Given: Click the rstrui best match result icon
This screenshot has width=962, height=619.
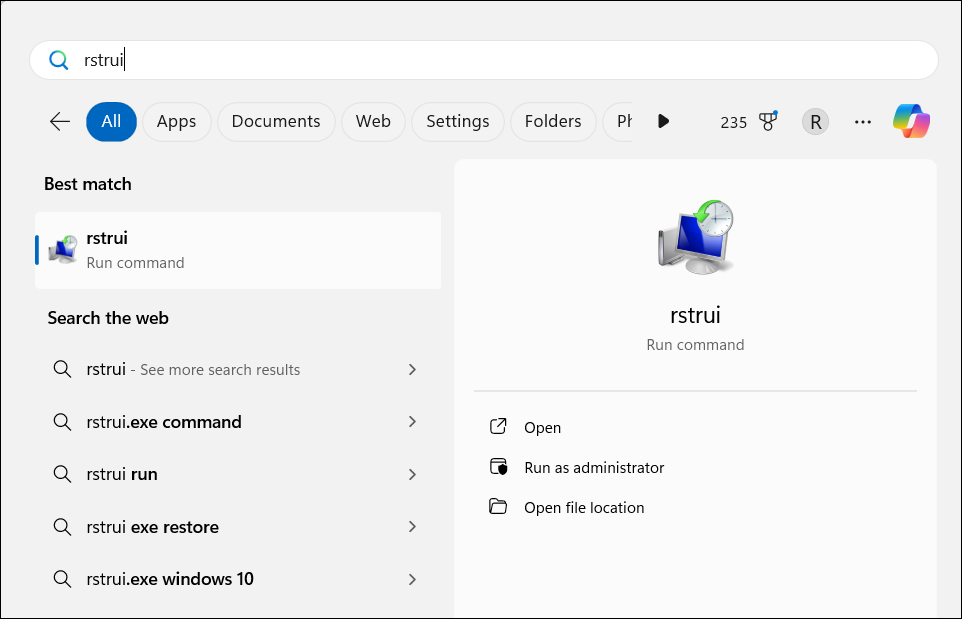Looking at the screenshot, I should click(63, 250).
